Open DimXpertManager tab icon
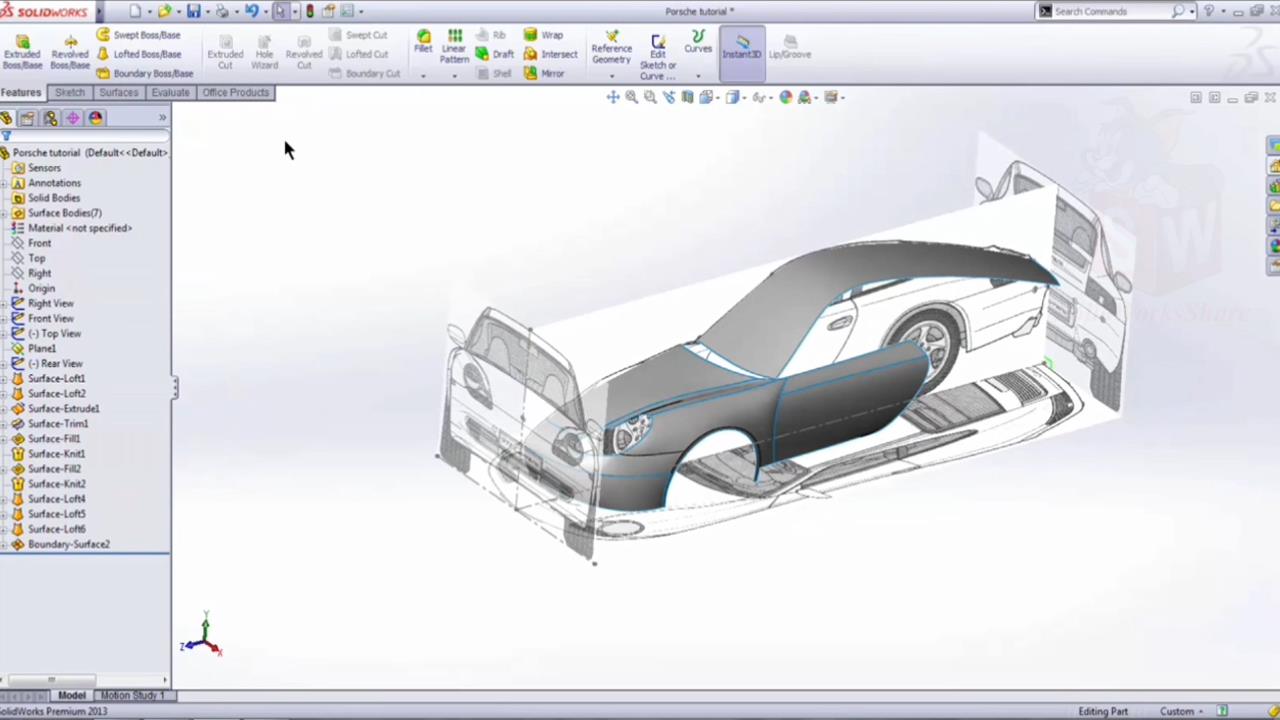Image resolution: width=1280 pixels, height=720 pixels. click(x=73, y=118)
